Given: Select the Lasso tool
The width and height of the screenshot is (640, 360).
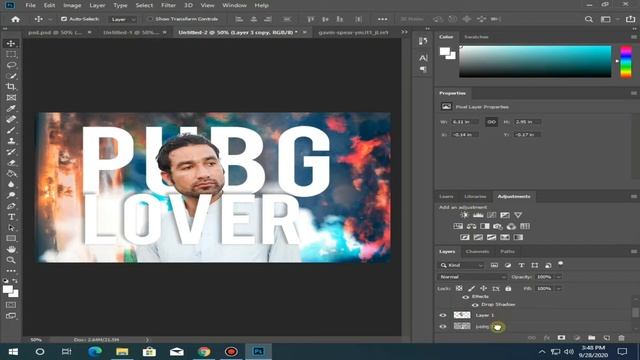Looking at the screenshot, I should 11,65.
